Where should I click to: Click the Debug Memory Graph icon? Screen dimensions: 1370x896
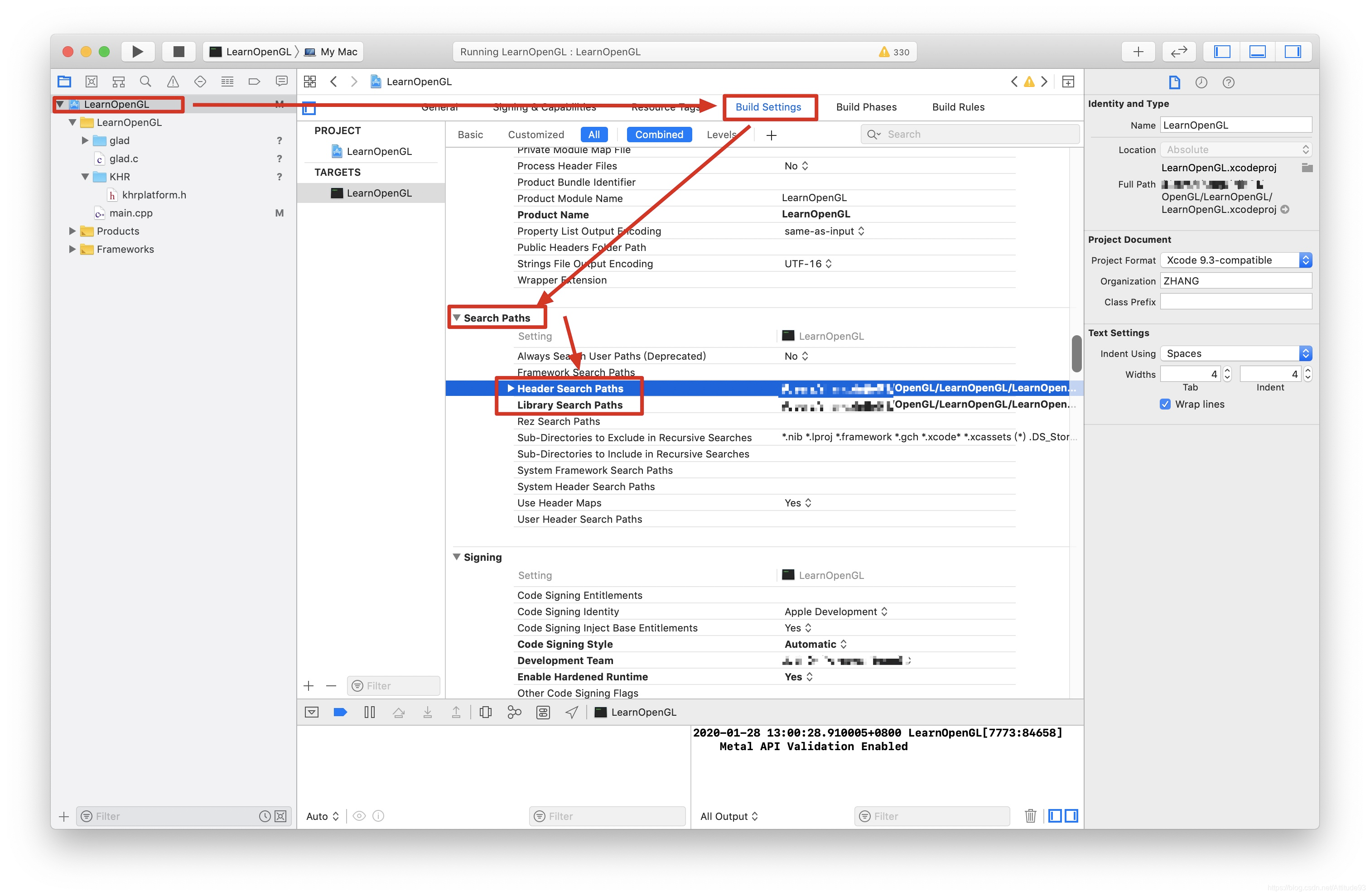pyautogui.click(x=514, y=713)
